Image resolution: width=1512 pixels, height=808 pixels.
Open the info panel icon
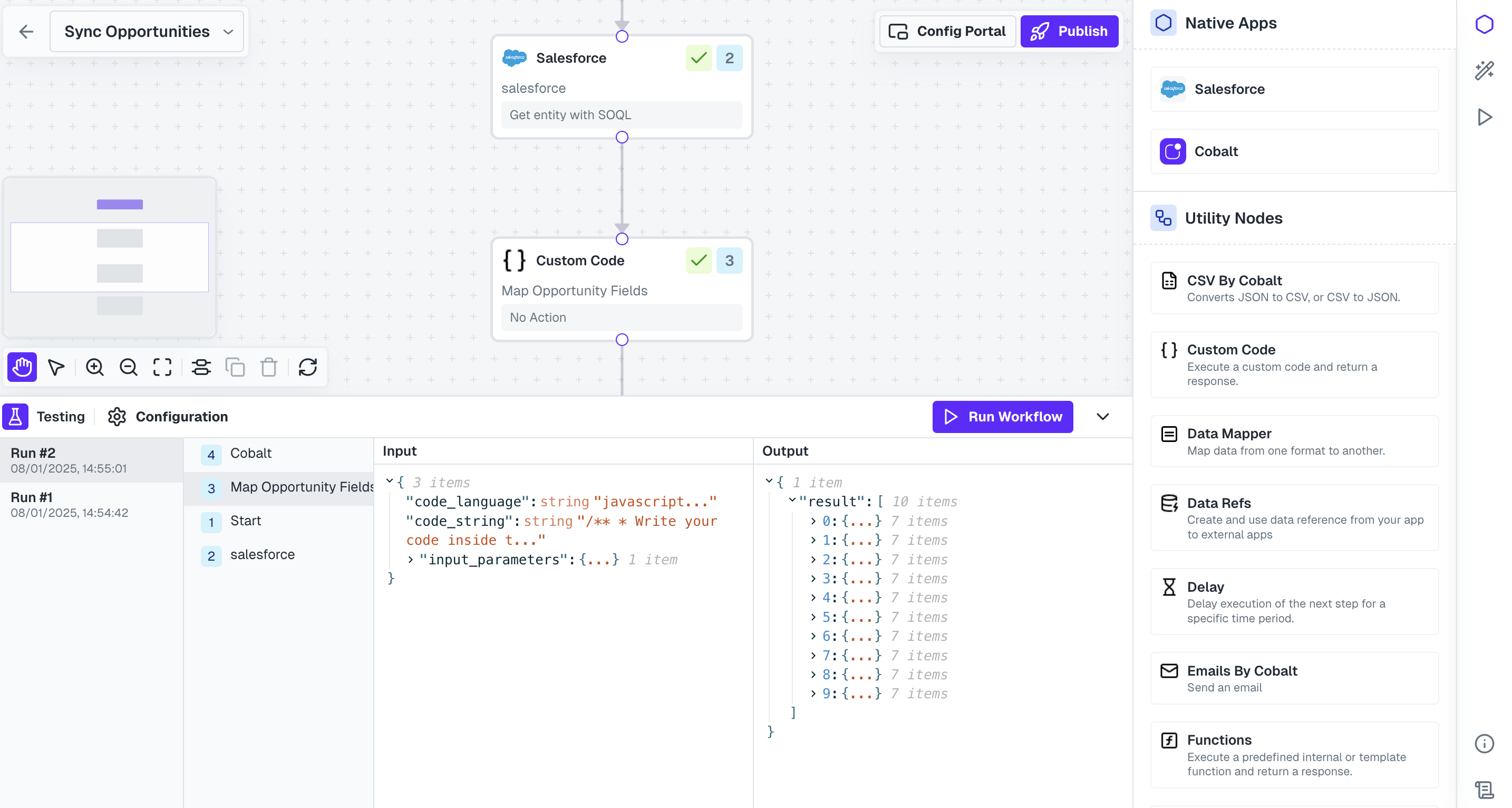(x=1485, y=744)
